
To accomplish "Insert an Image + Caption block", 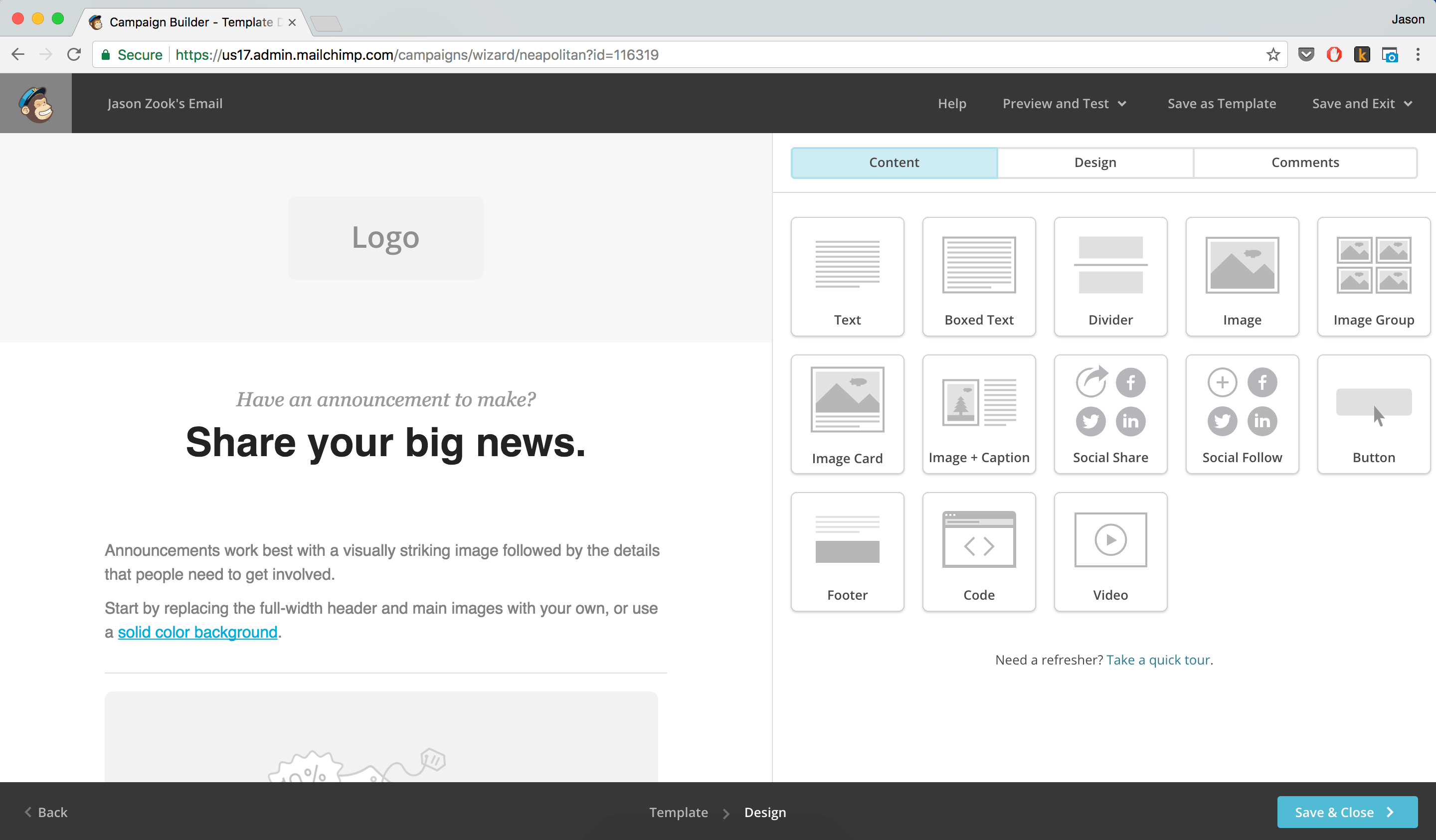I will (978, 414).
